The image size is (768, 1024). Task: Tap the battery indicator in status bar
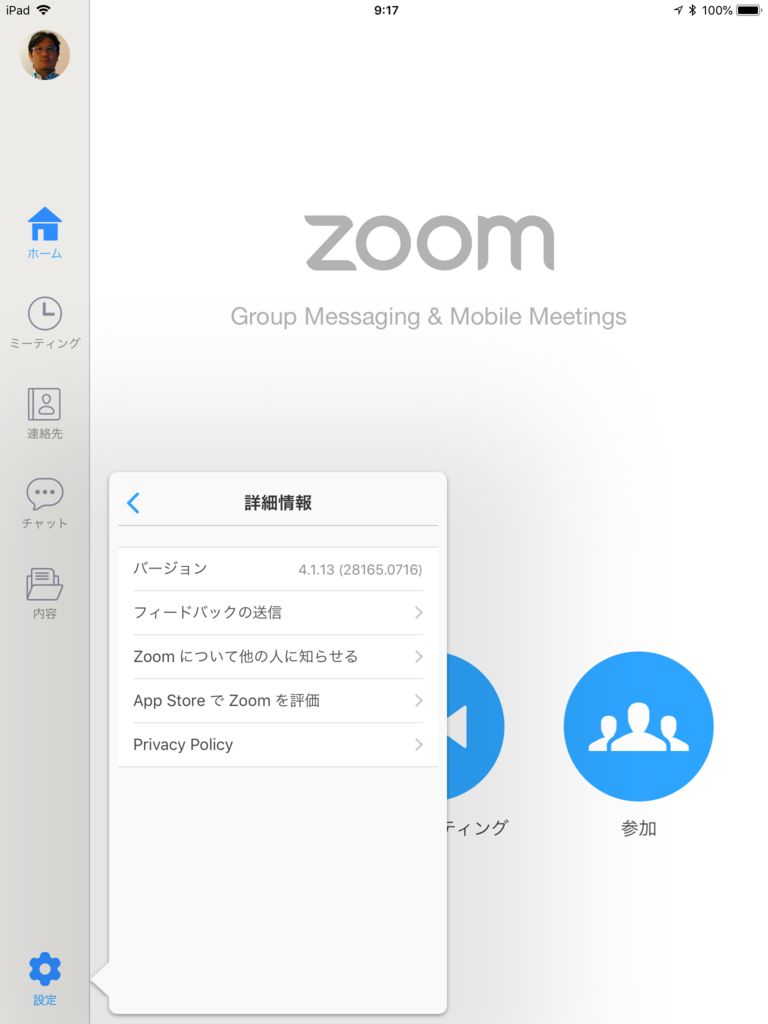click(x=748, y=10)
